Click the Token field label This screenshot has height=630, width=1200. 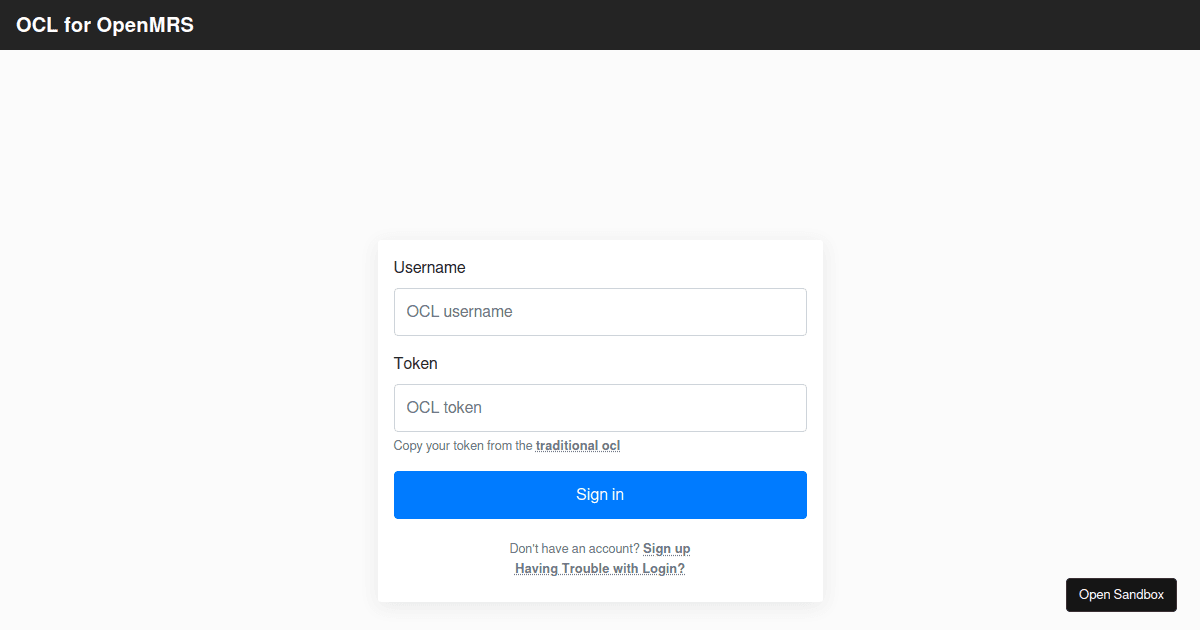[x=415, y=364]
